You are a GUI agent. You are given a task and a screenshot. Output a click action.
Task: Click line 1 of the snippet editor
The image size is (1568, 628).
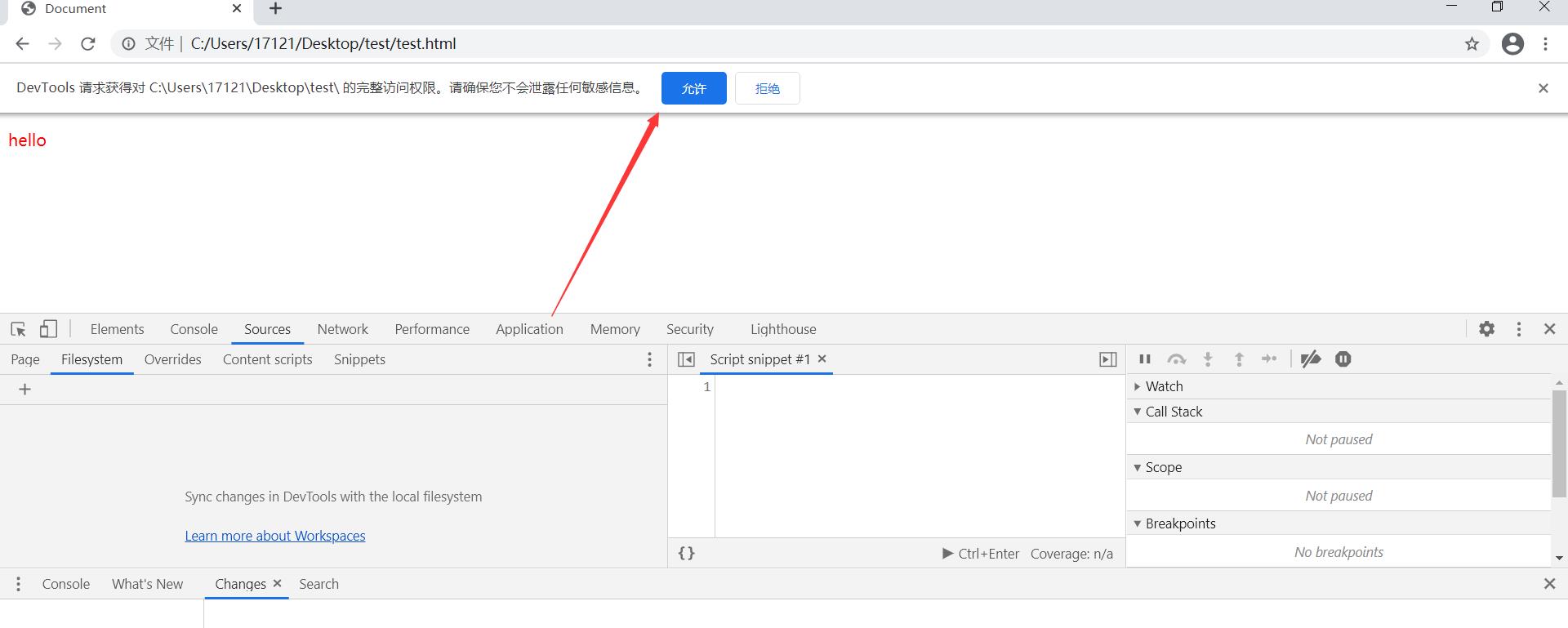pos(920,386)
